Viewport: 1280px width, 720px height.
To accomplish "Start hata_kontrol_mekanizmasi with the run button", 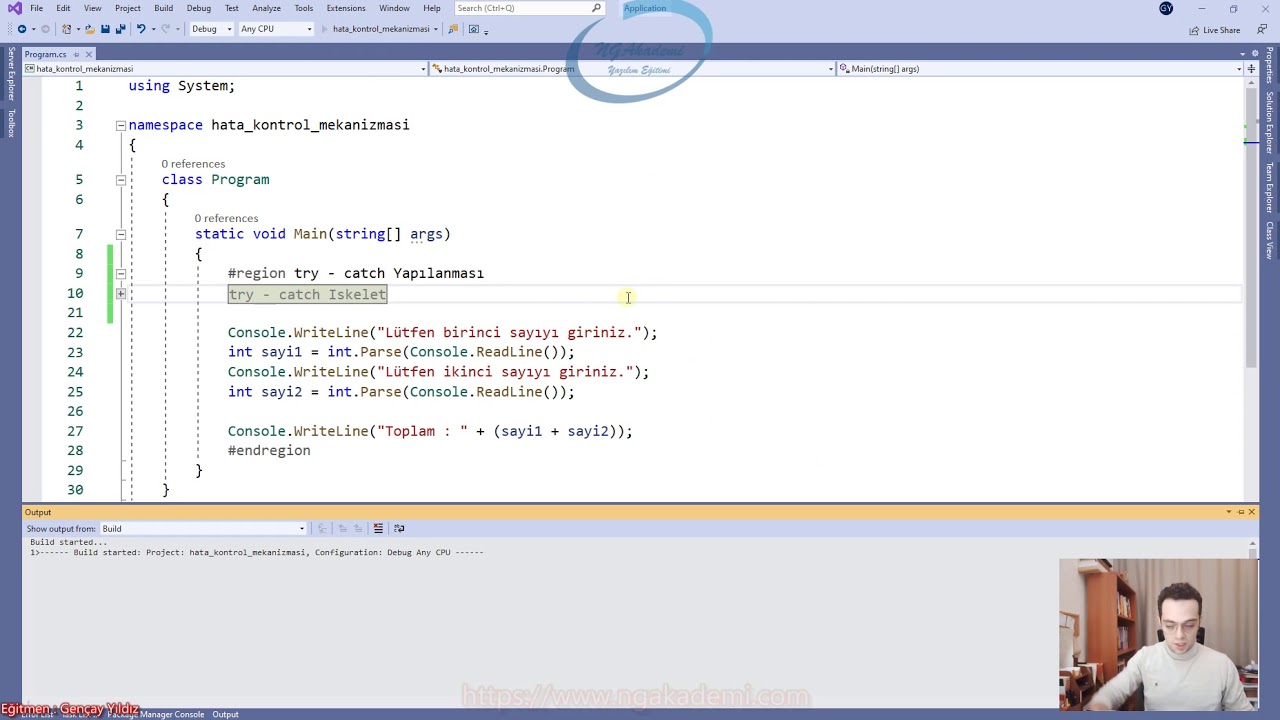I will [375, 29].
